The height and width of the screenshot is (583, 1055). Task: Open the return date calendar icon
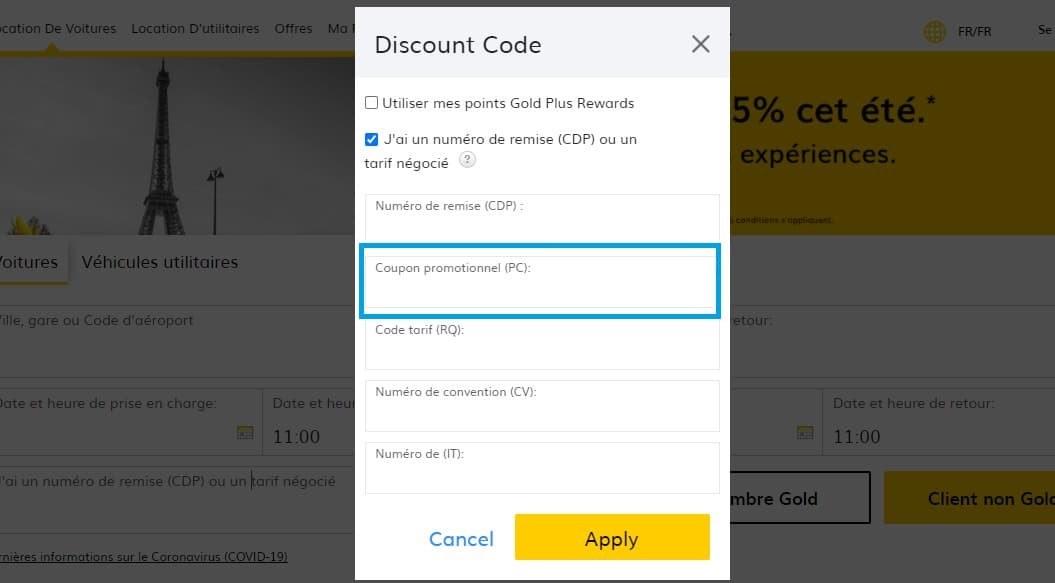[806, 433]
